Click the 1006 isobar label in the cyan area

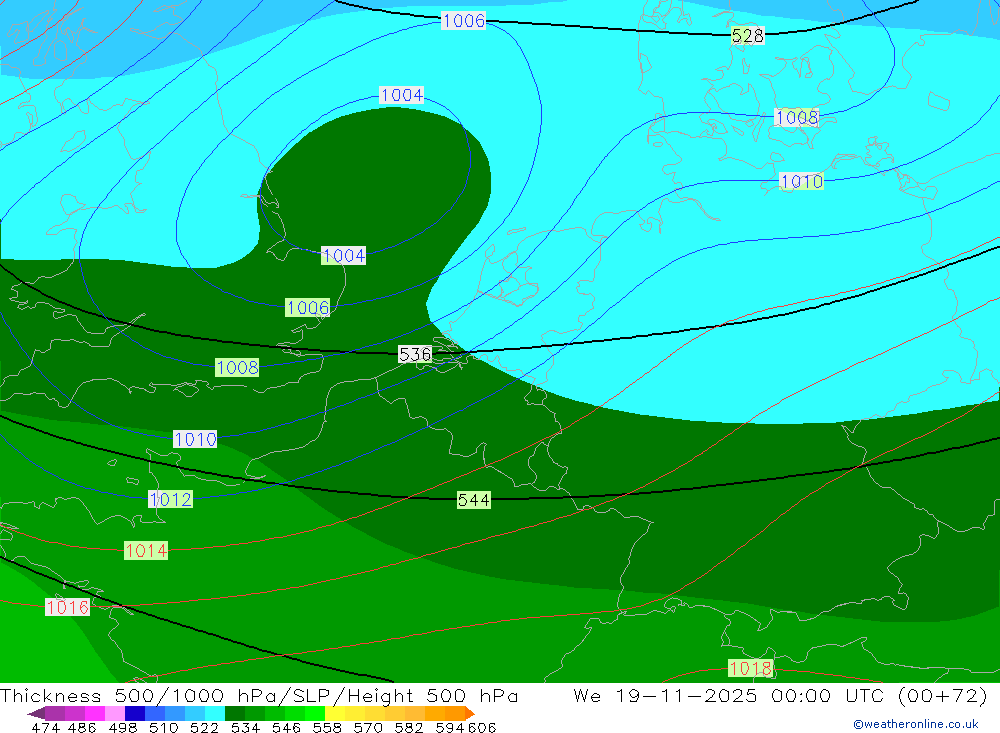point(464,20)
